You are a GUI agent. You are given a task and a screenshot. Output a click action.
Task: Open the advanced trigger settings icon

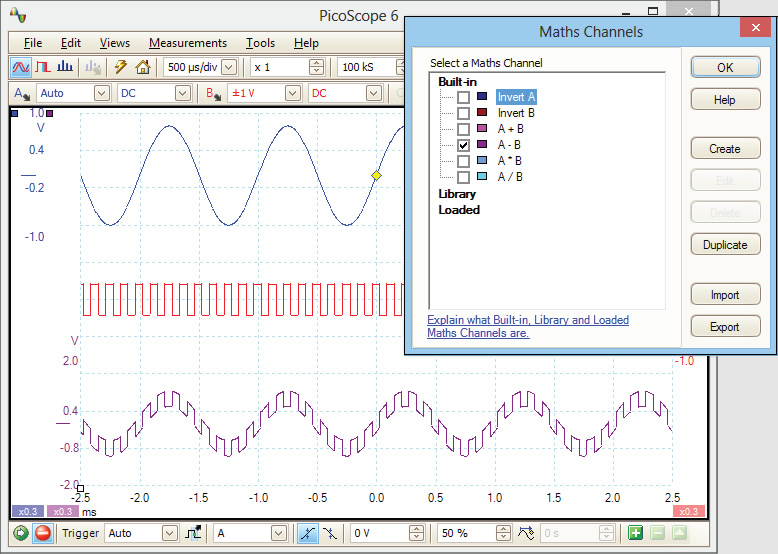(x=193, y=533)
